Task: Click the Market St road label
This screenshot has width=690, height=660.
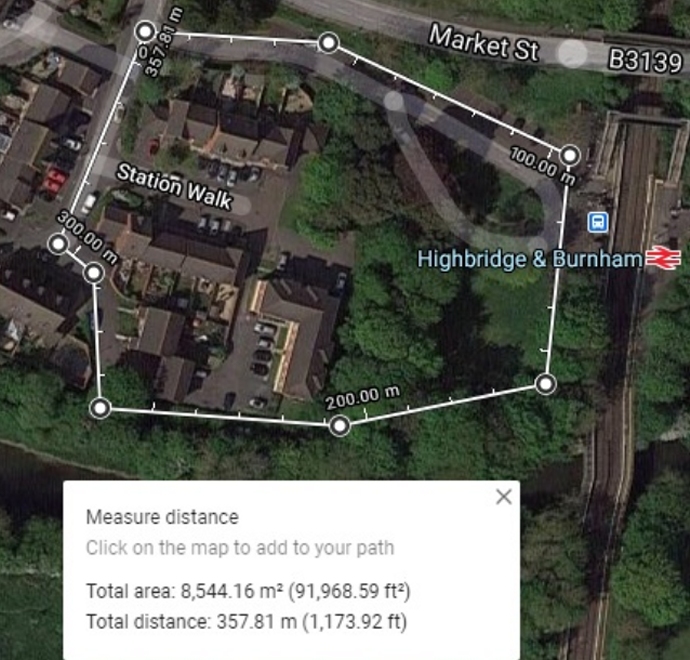Action: pyautogui.click(x=484, y=43)
